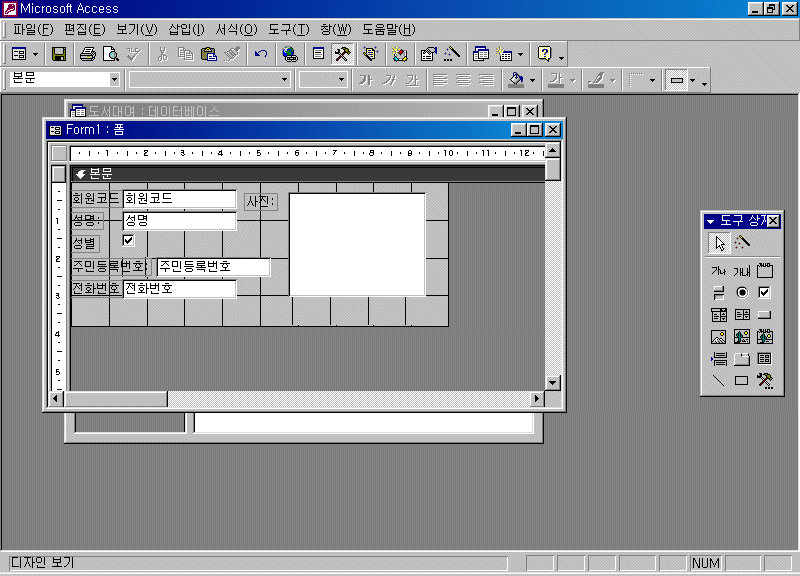Select the 본문 section bar

(x=308, y=174)
